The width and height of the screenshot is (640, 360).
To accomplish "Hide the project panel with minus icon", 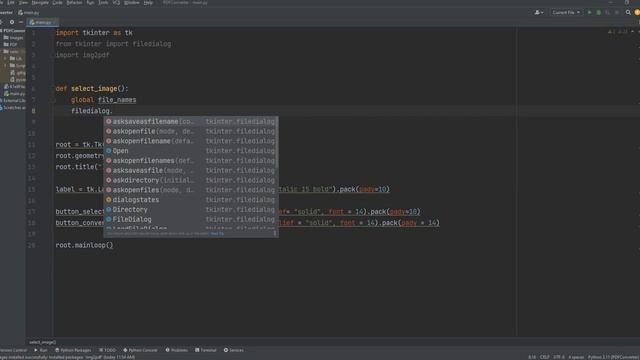I will [x=21, y=22].
